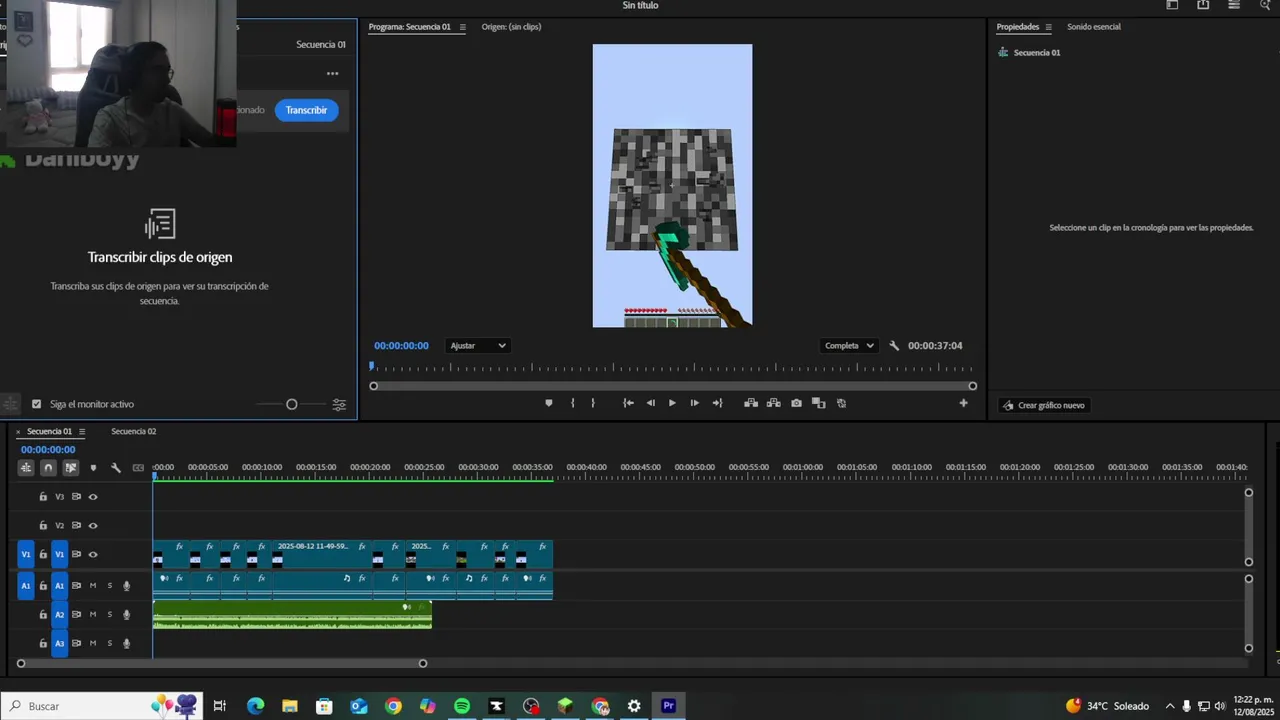1280x720 pixels.
Task: Toggle A3 track targeting
Action: click(59, 644)
